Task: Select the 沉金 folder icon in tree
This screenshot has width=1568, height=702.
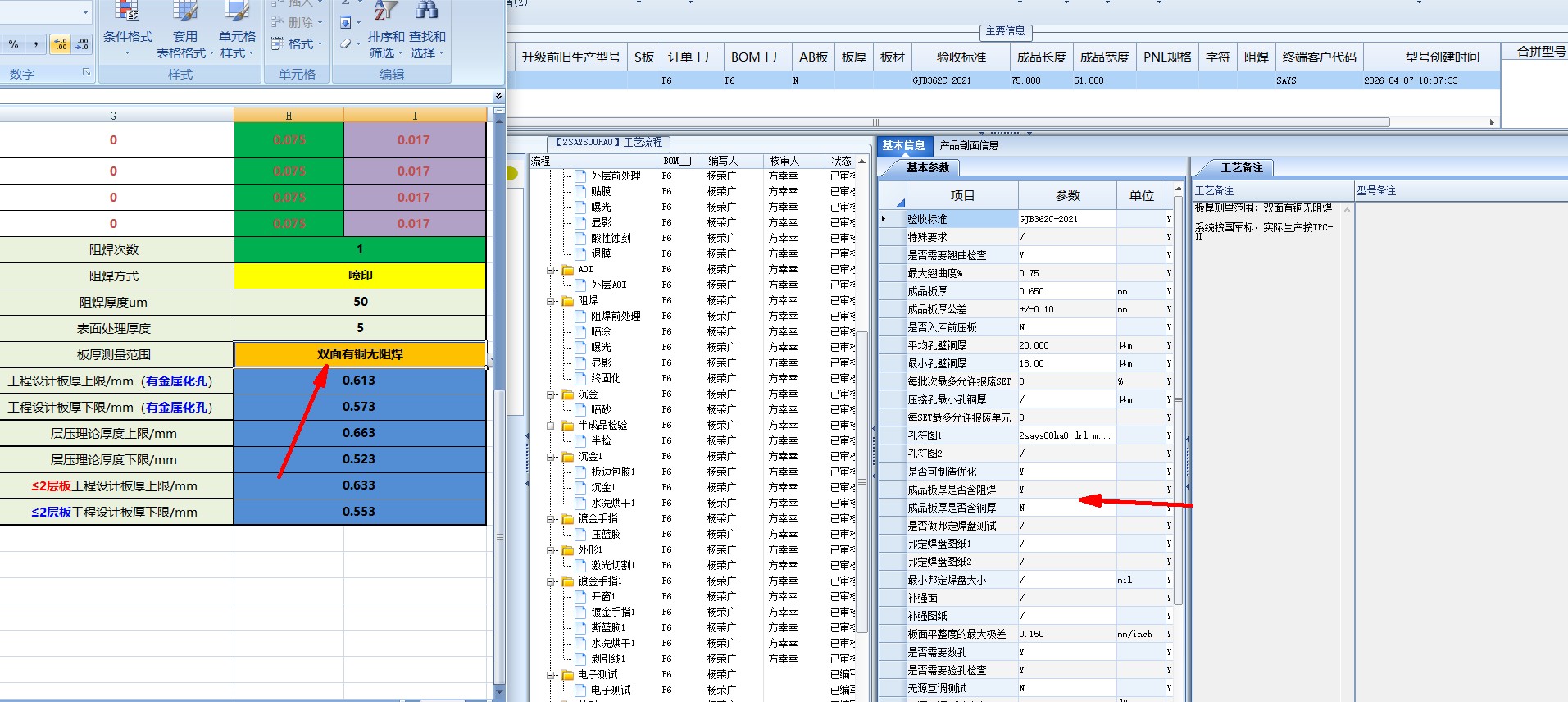Action: pyautogui.click(x=567, y=394)
